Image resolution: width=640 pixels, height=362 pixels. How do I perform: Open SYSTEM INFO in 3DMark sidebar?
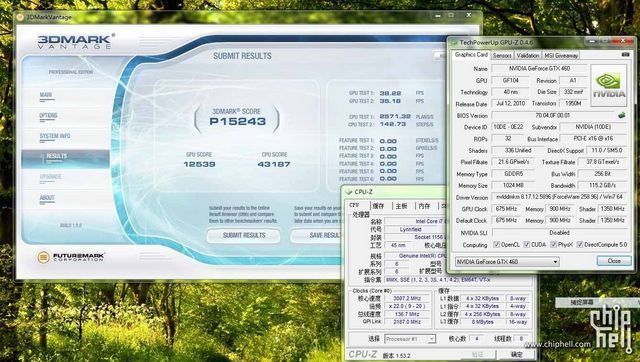point(55,136)
